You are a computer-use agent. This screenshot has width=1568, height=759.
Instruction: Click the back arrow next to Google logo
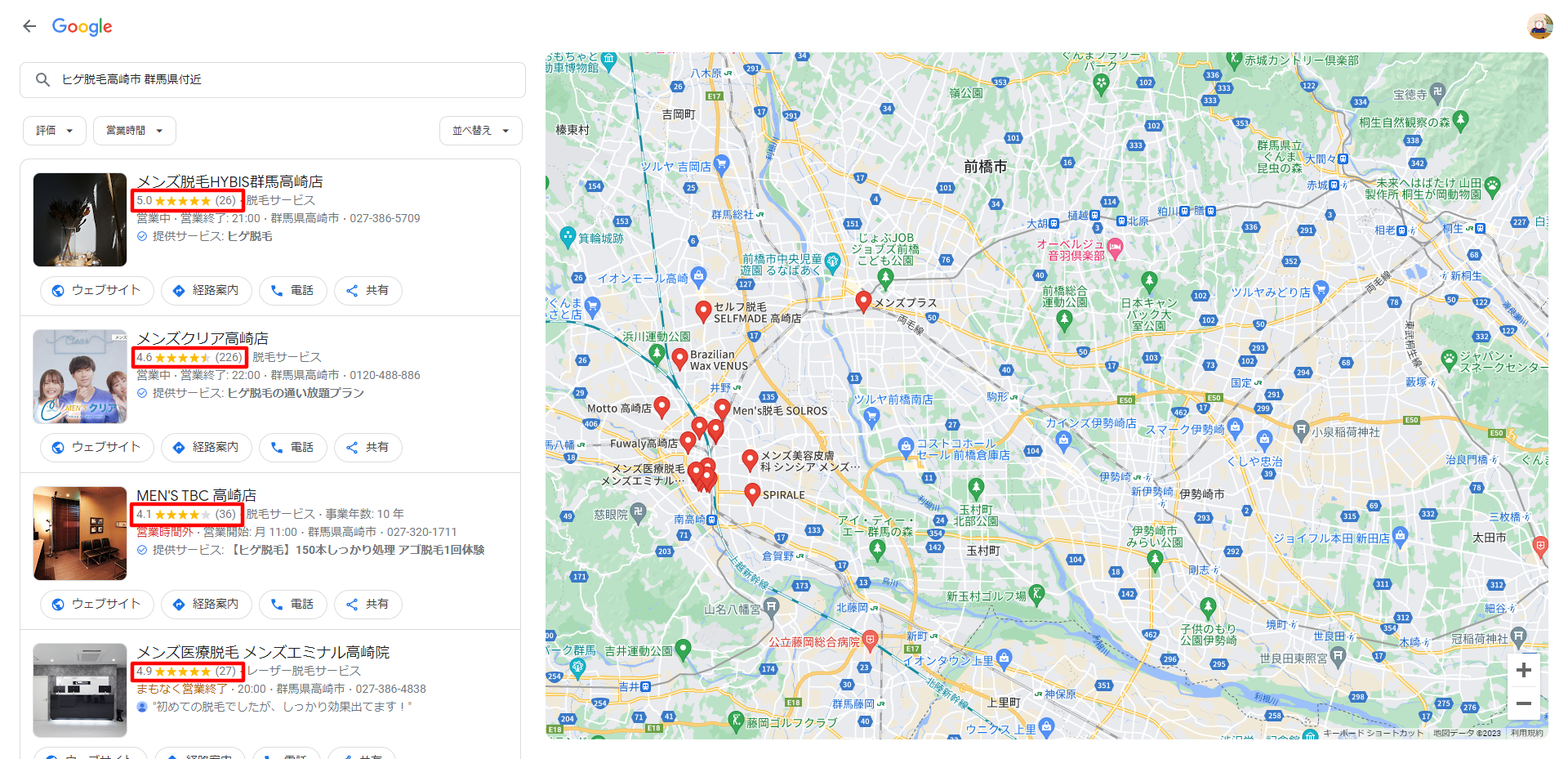pyautogui.click(x=29, y=26)
